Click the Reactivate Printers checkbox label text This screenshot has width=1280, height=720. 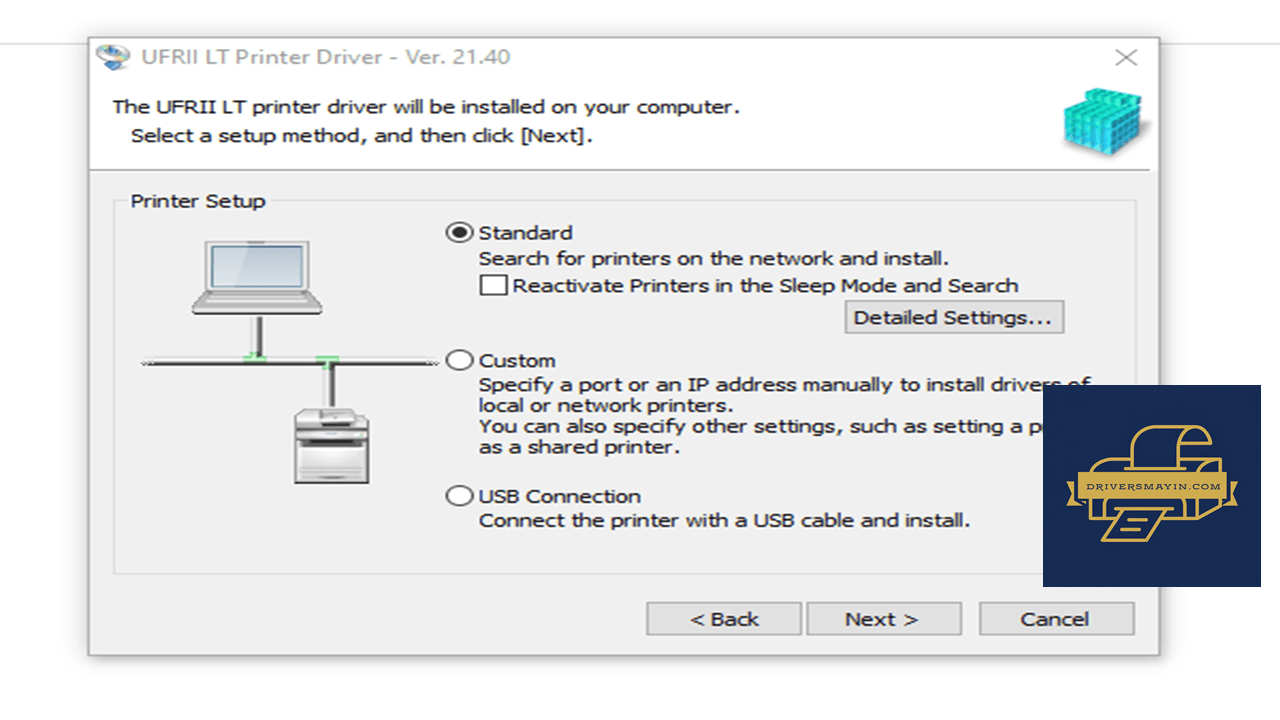tap(766, 286)
